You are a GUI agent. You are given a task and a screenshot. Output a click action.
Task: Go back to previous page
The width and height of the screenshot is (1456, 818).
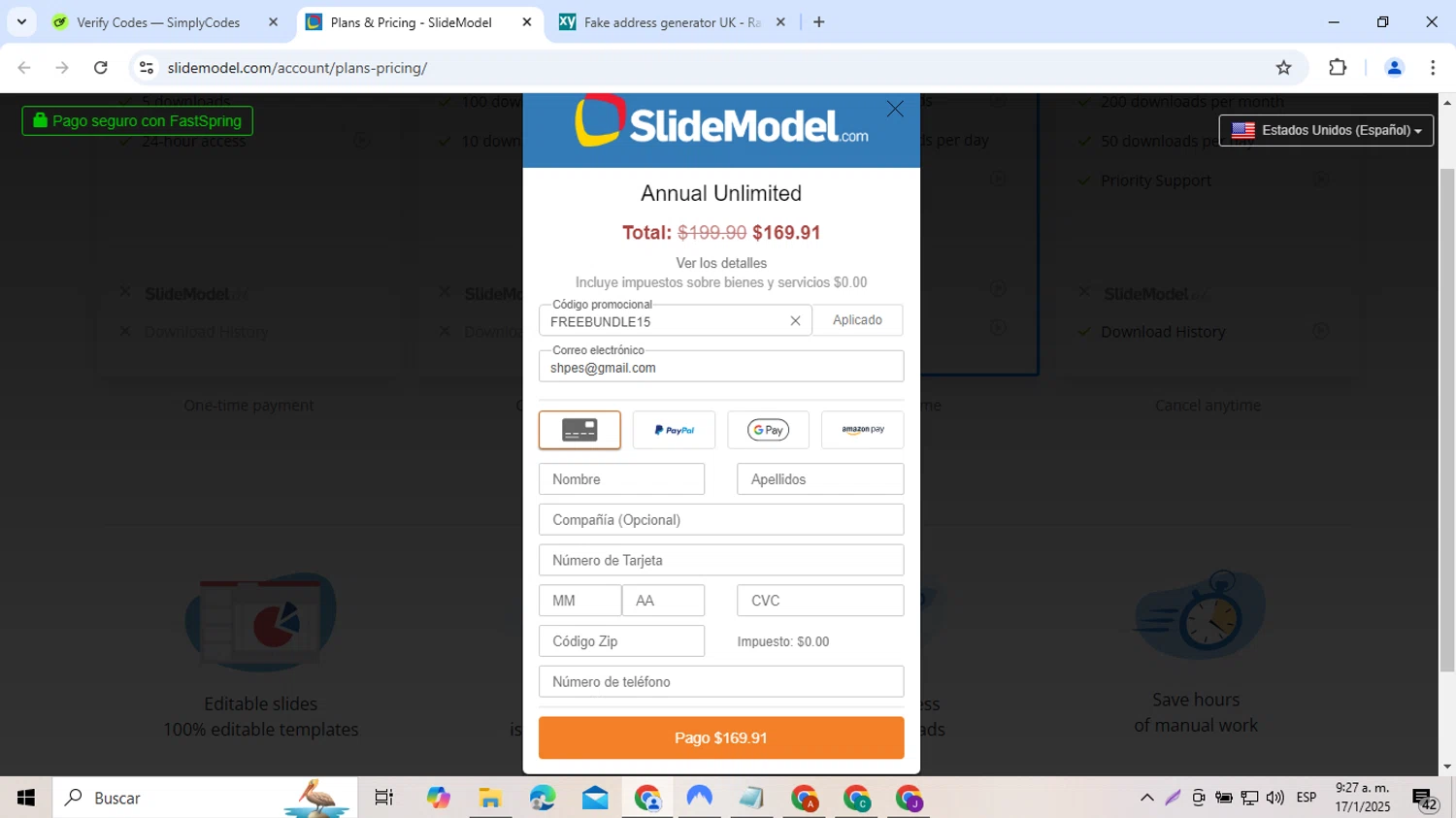point(24,68)
